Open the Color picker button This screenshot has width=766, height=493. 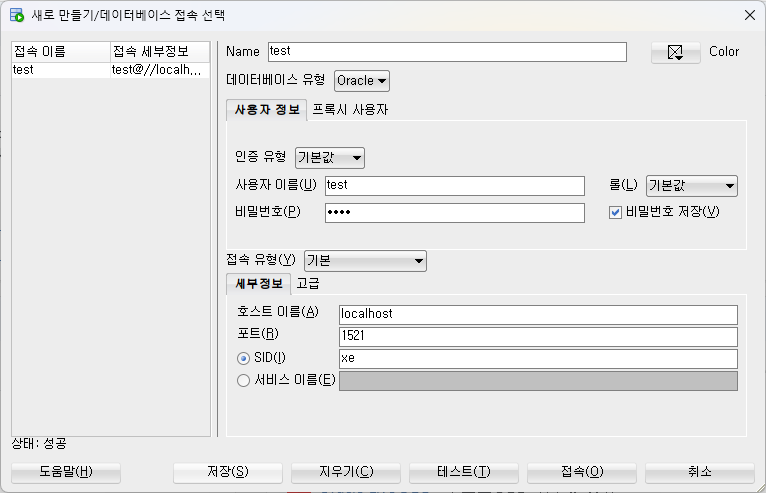[x=675, y=52]
